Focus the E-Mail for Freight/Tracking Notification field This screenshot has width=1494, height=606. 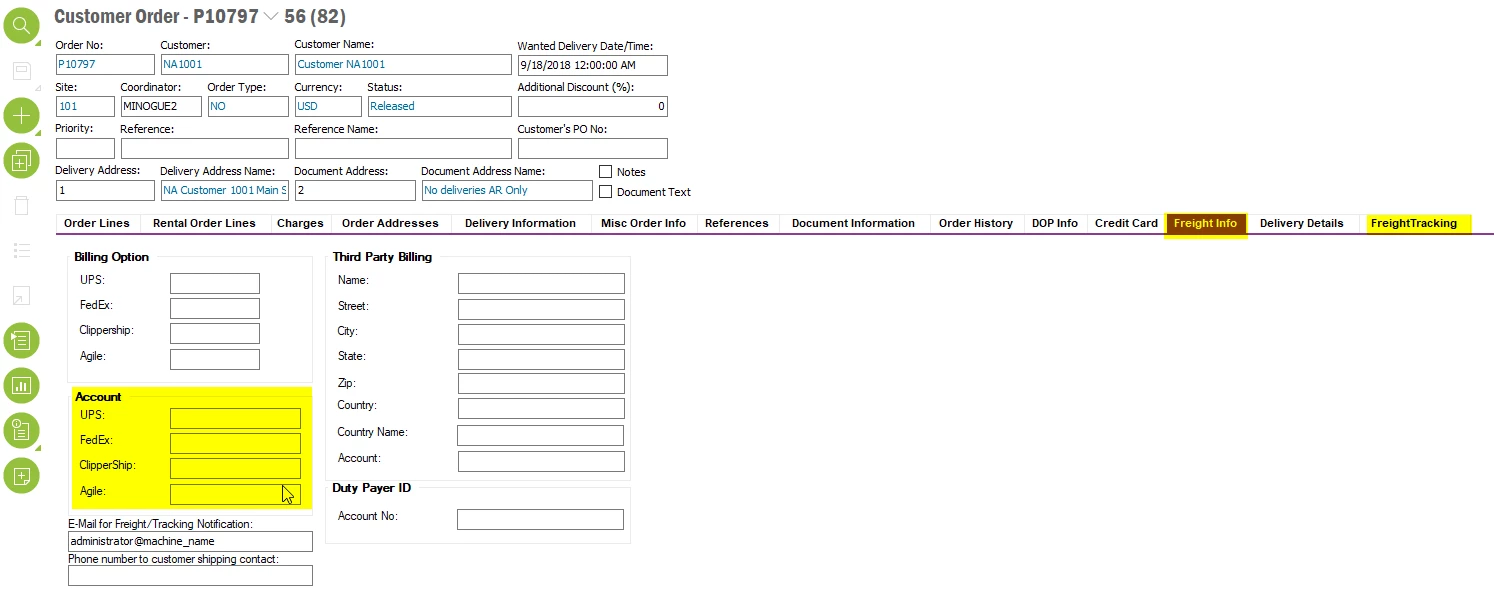pos(190,541)
